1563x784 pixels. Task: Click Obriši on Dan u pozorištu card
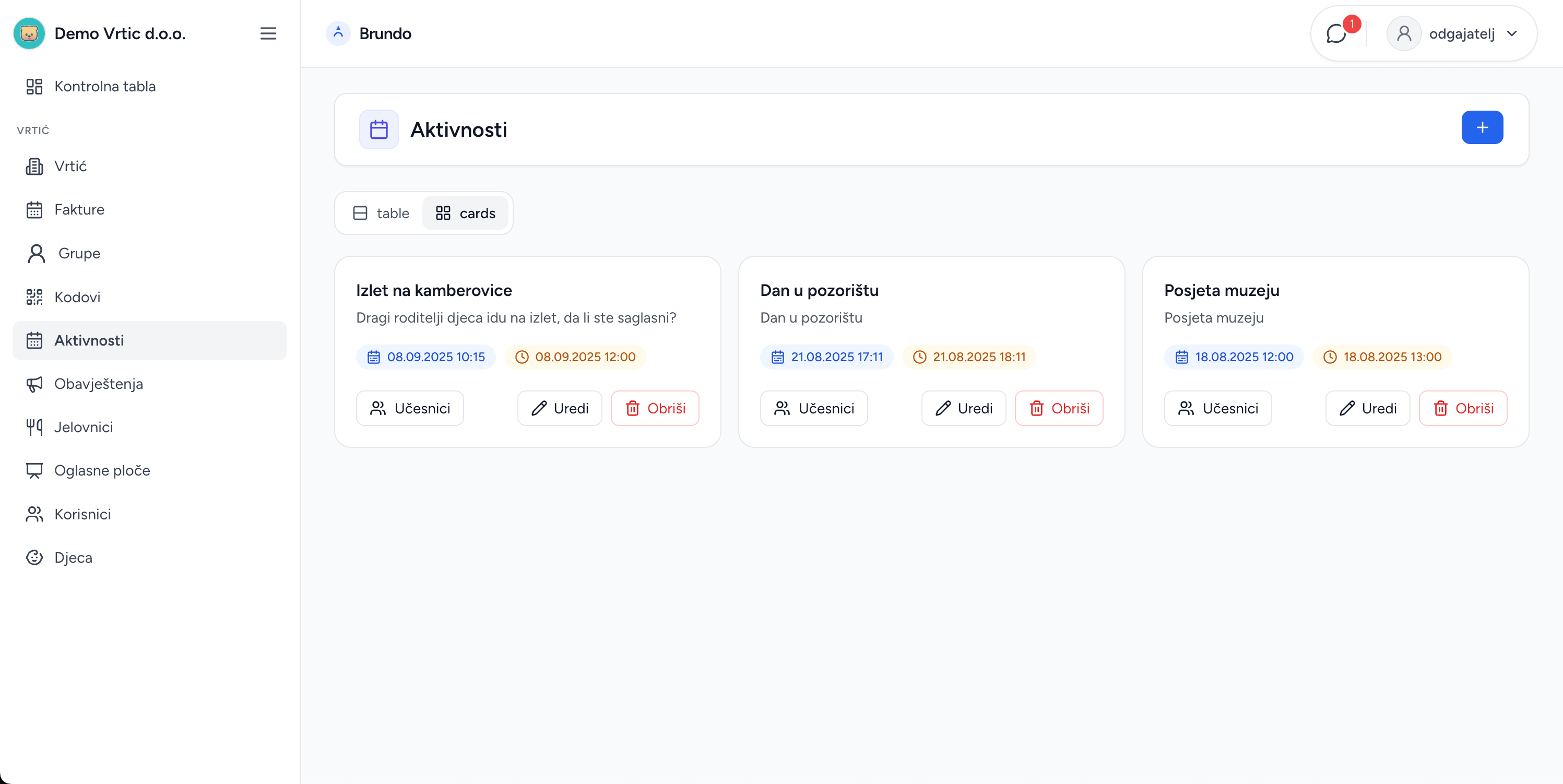(1059, 408)
